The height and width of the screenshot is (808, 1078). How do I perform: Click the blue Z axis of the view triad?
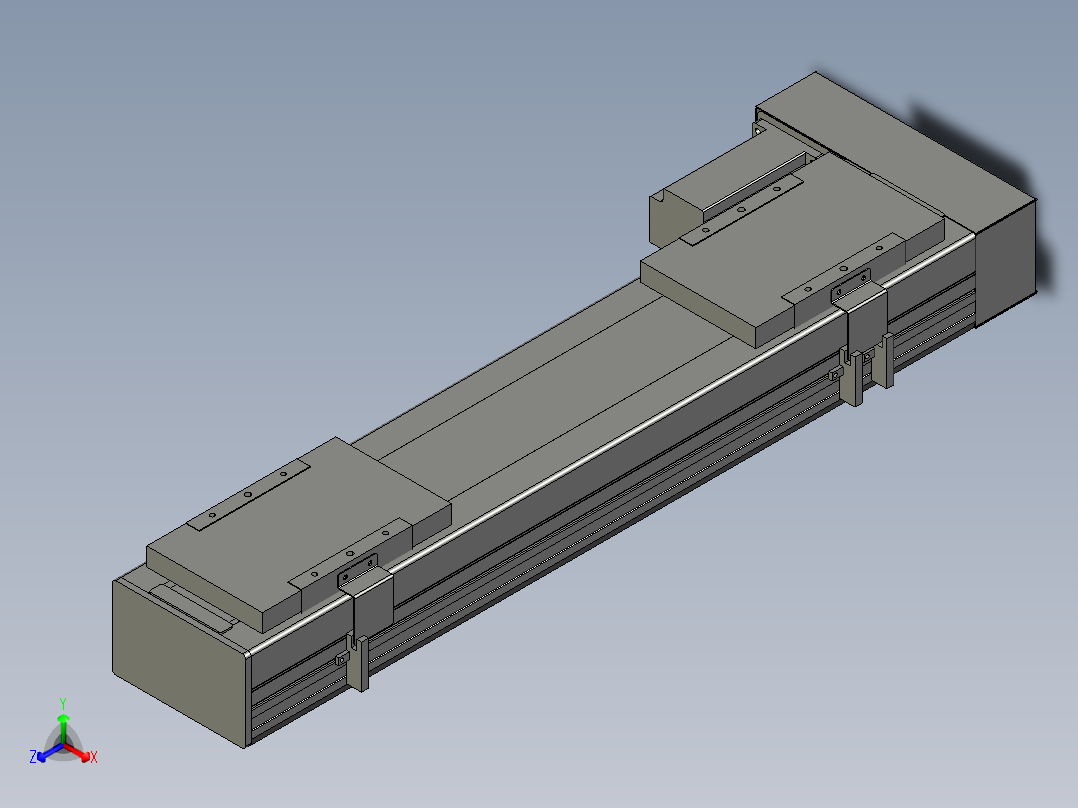pos(48,753)
